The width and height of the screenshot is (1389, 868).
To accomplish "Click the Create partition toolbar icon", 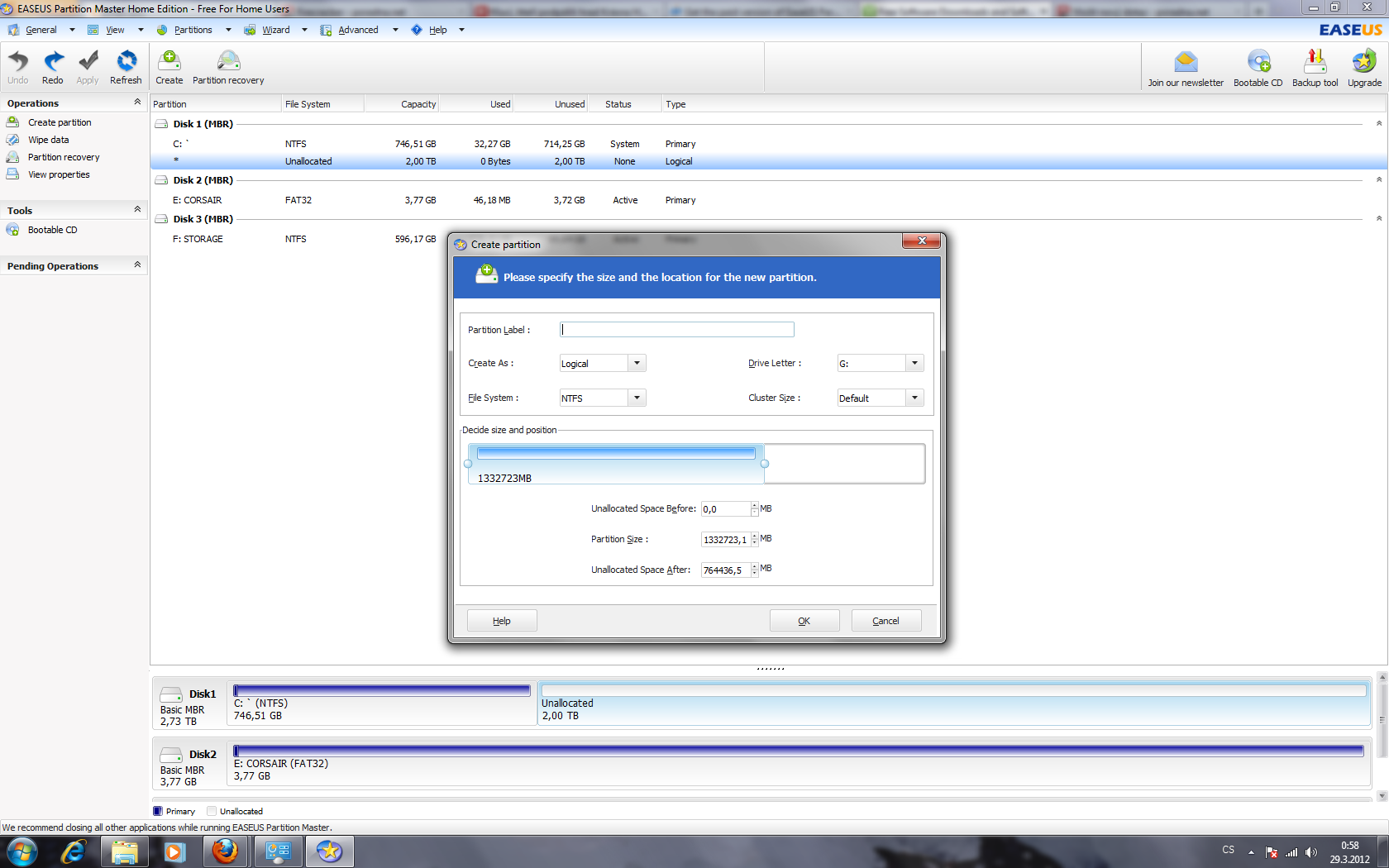I will coord(169,67).
